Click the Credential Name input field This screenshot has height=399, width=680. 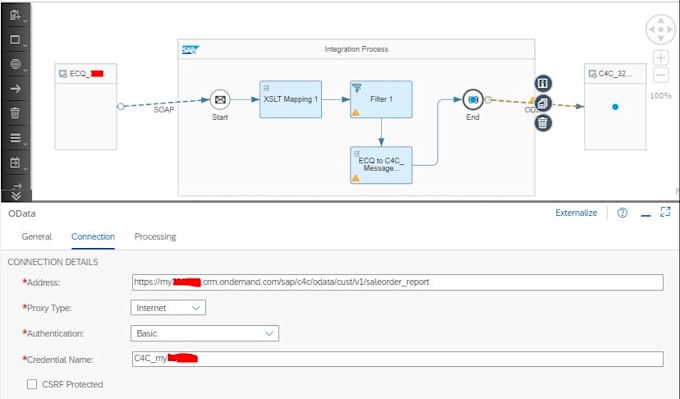(x=398, y=359)
